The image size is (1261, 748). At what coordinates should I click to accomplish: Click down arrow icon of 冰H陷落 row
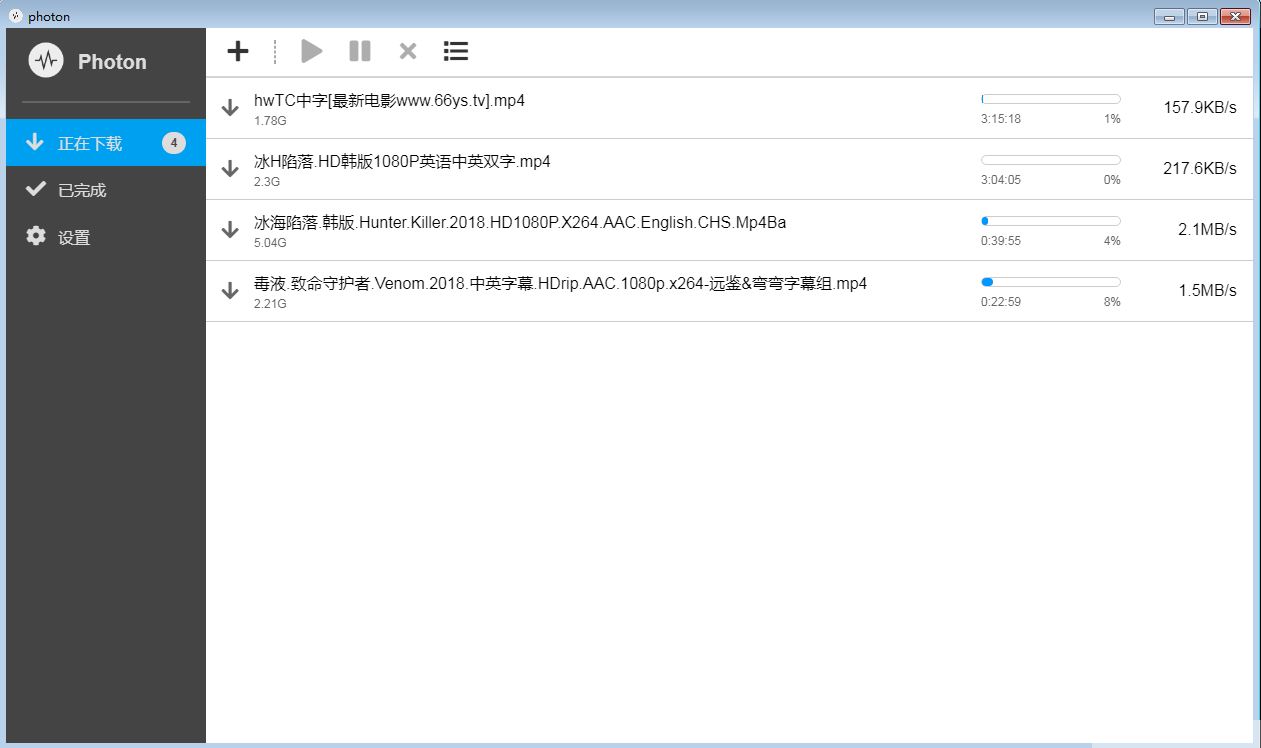point(230,169)
